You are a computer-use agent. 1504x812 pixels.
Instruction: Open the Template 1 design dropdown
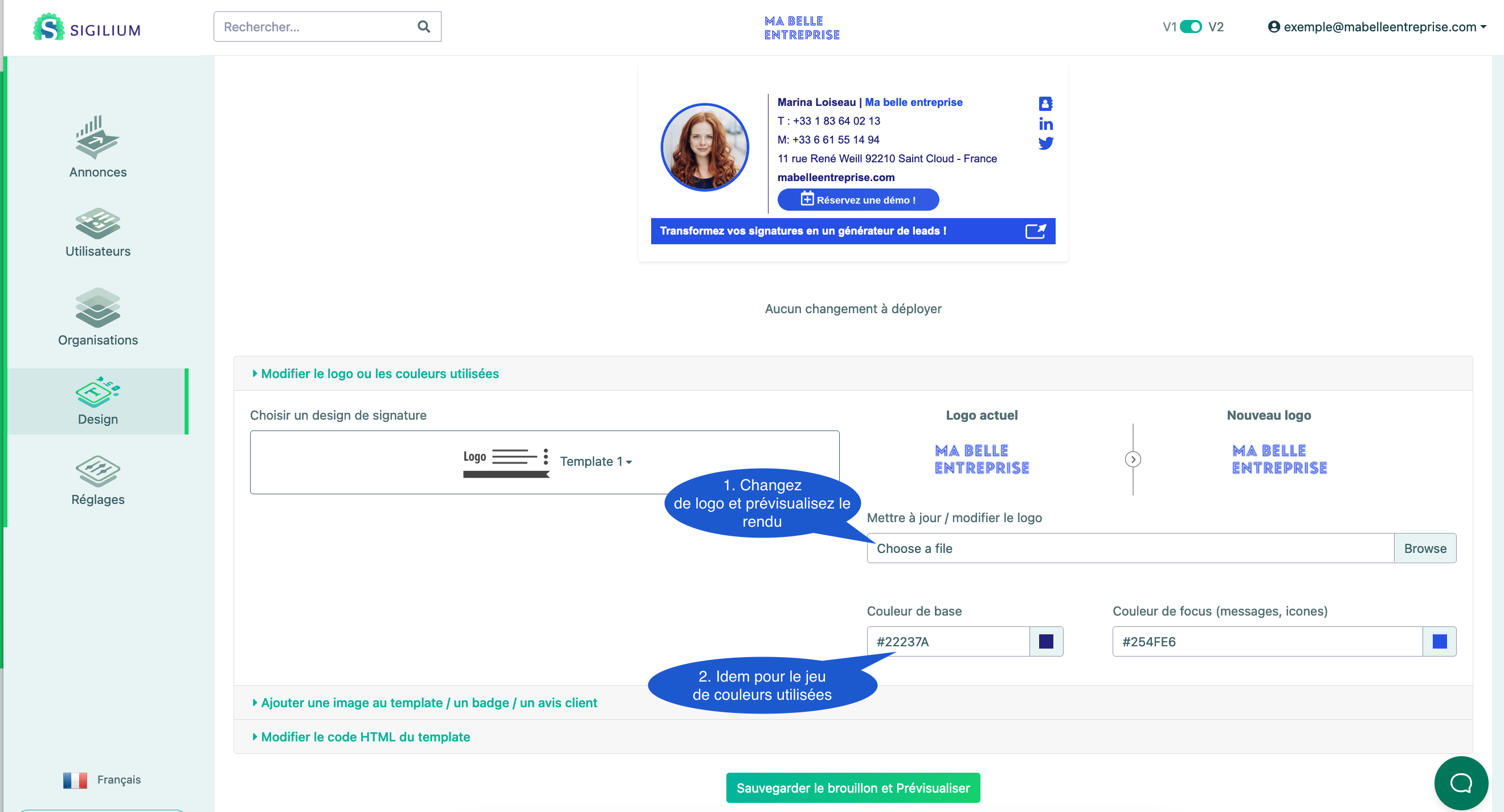point(595,461)
